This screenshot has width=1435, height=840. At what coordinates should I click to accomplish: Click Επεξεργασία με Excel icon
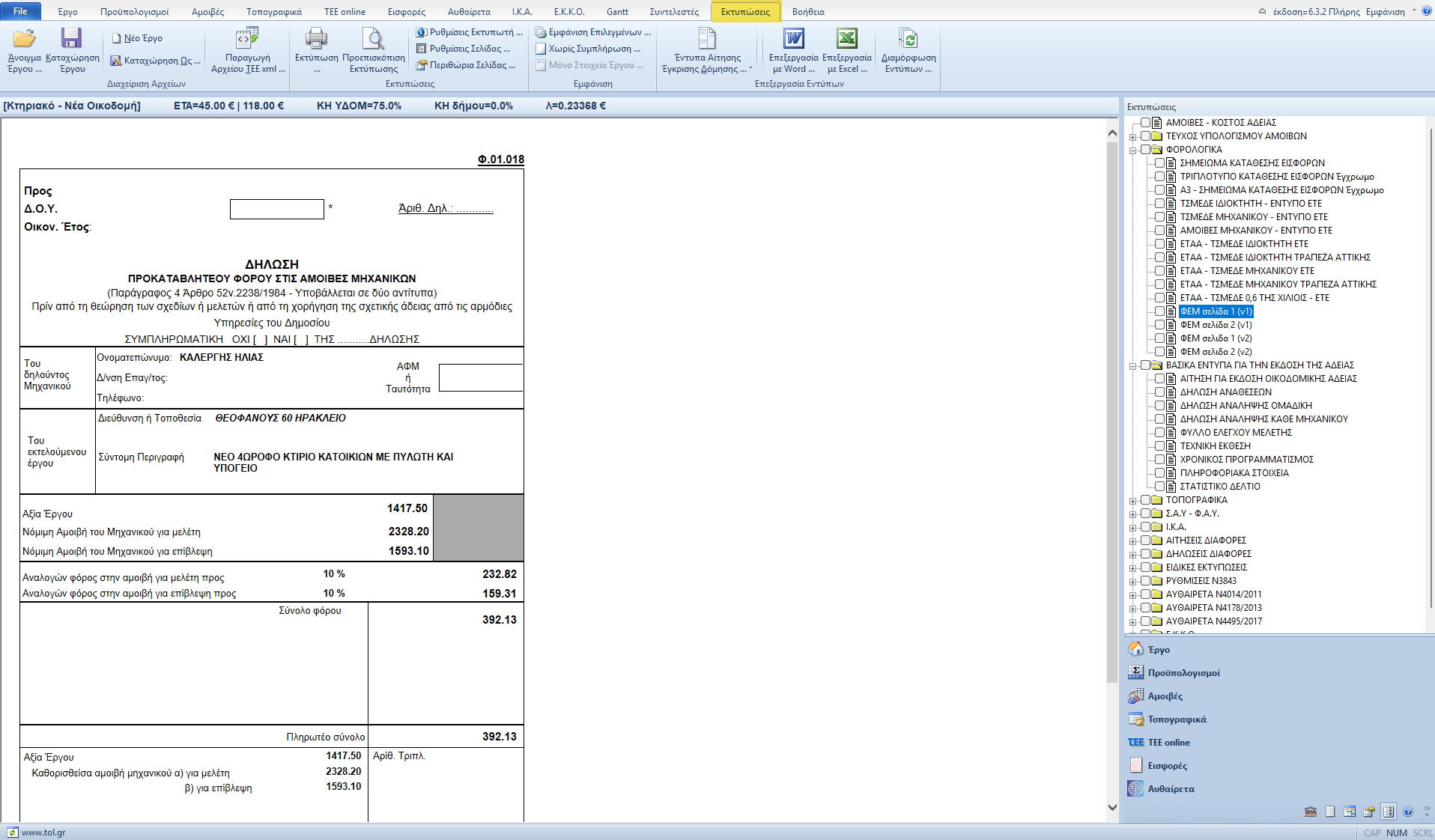coord(846,39)
